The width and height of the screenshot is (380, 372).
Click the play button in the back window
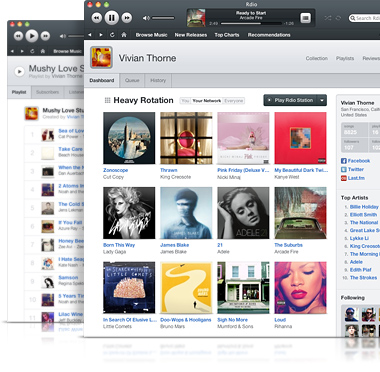tap(32, 36)
